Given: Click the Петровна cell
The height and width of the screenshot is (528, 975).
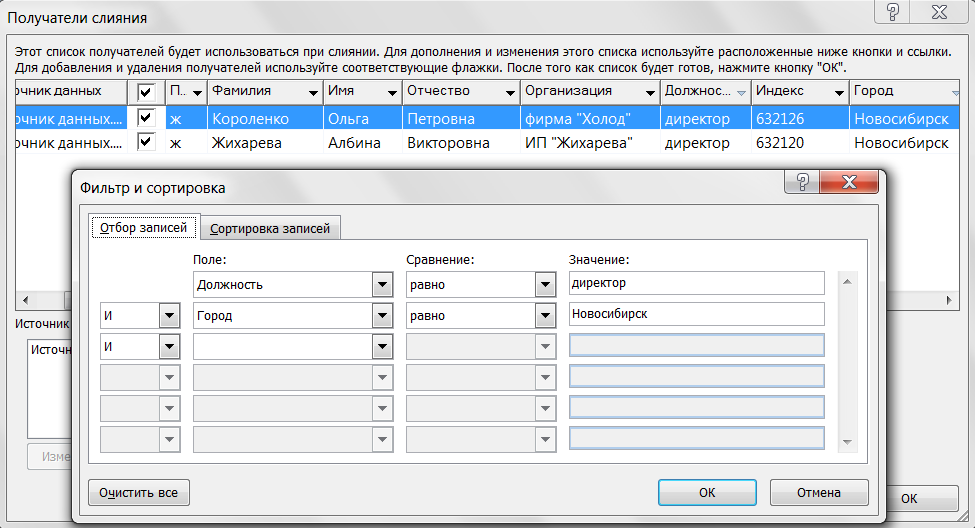Looking at the screenshot, I should [461, 118].
